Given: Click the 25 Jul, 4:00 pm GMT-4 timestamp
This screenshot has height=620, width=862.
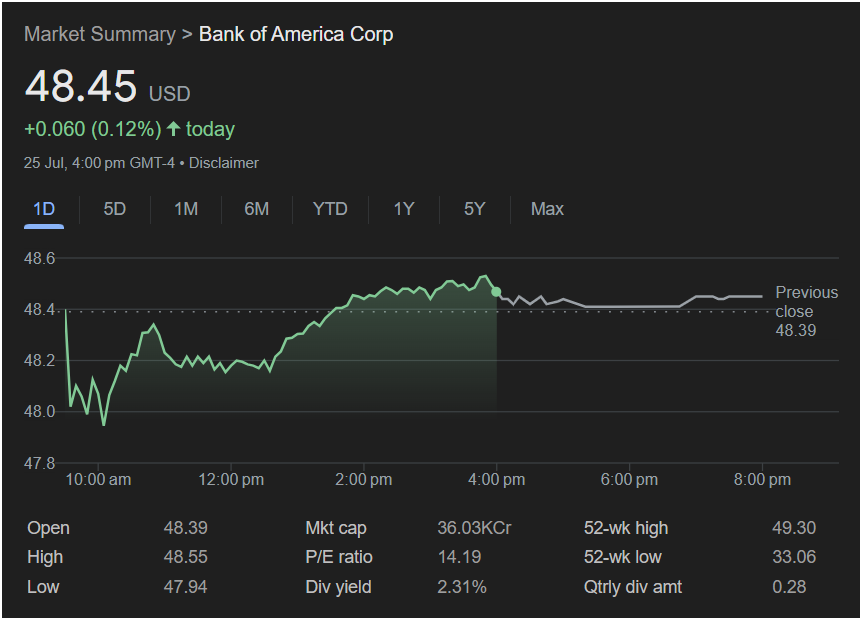Looking at the screenshot, I should click(100, 163).
